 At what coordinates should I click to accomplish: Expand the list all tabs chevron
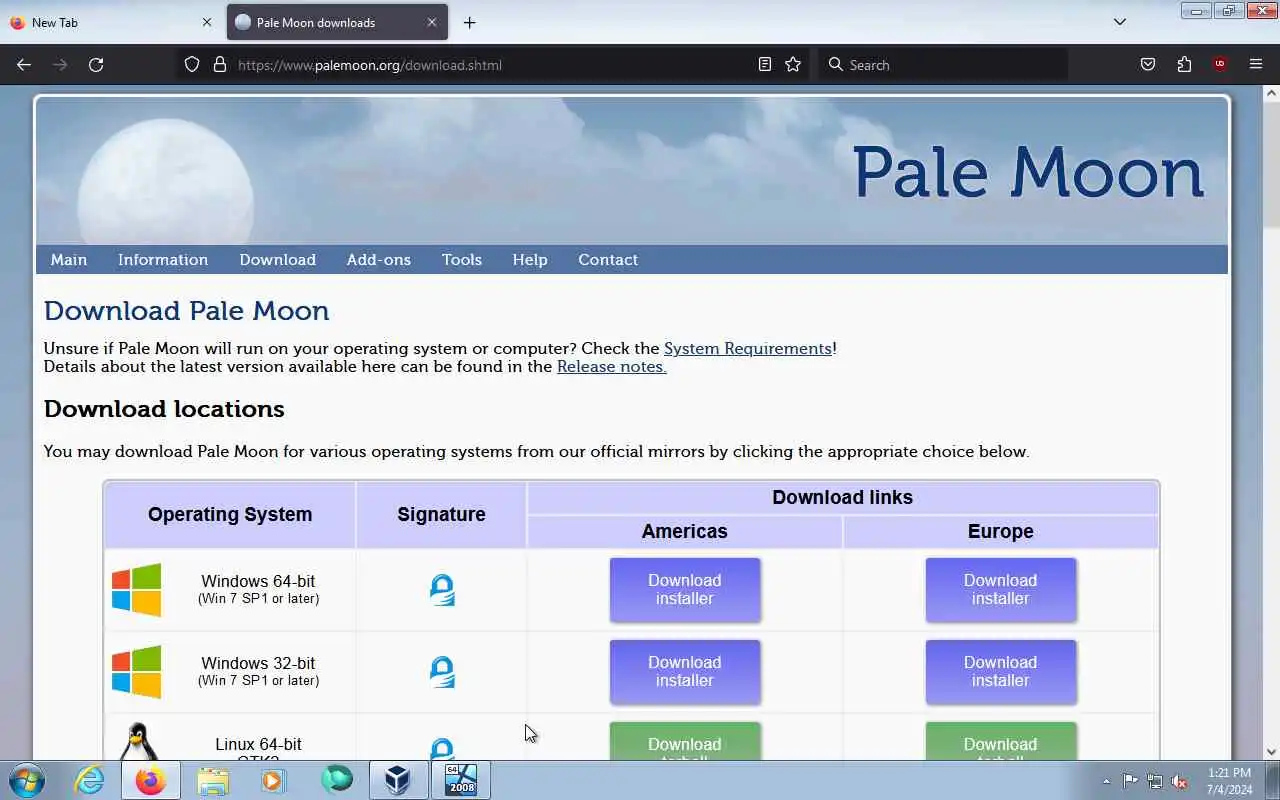(1120, 22)
